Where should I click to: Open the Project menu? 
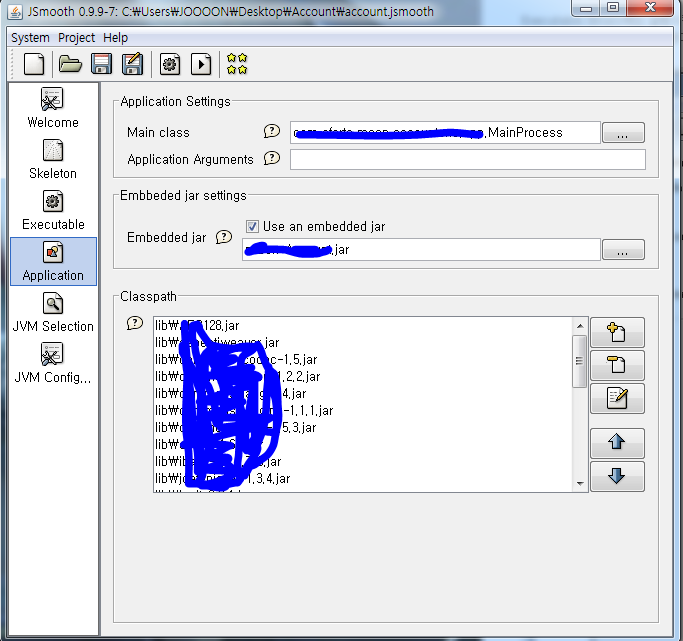(x=76, y=38)
